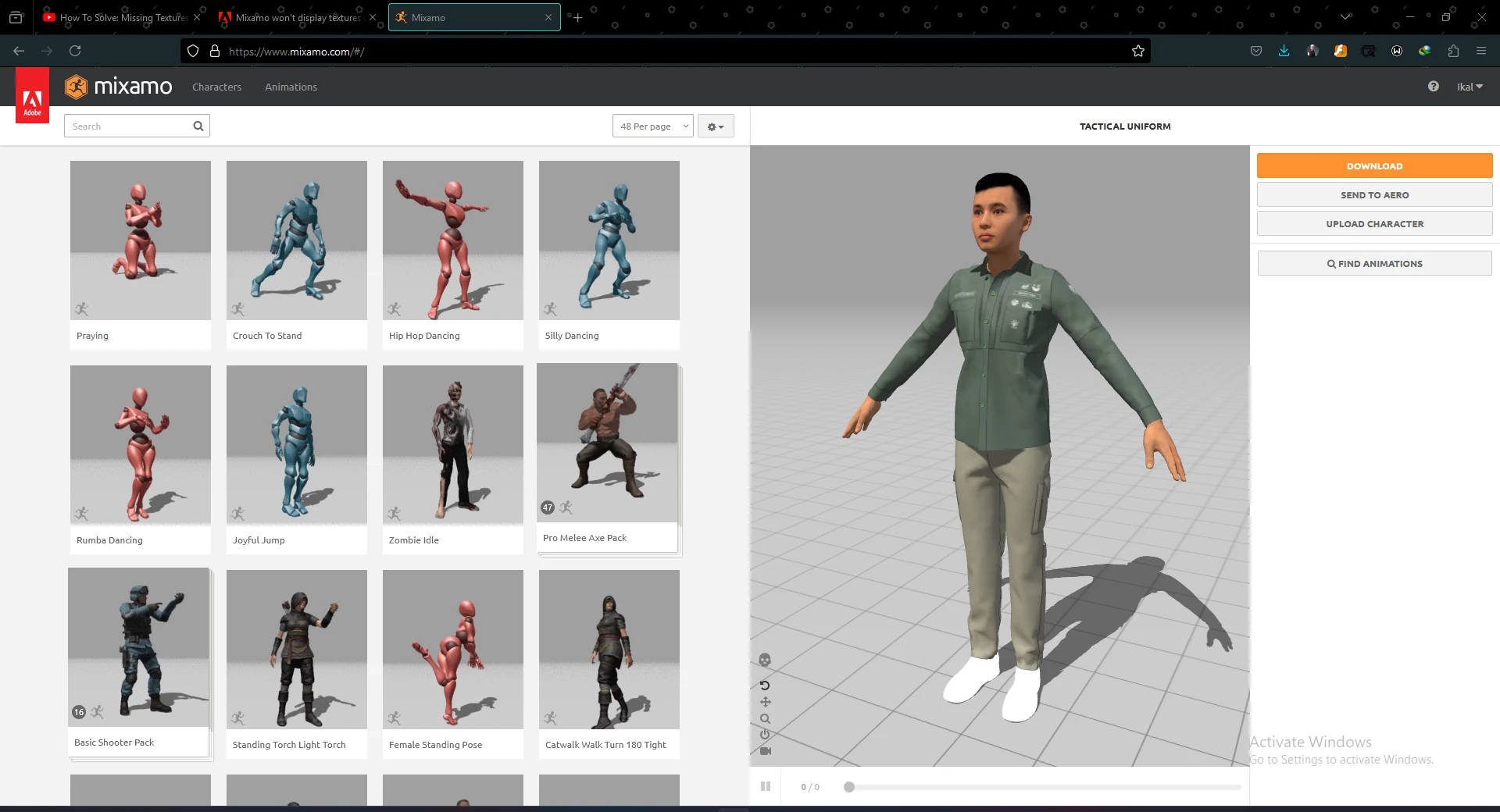This screenshot has width=1500, height=812.
Task: Open the Characters tab
Action: click(x=216, y=87)
